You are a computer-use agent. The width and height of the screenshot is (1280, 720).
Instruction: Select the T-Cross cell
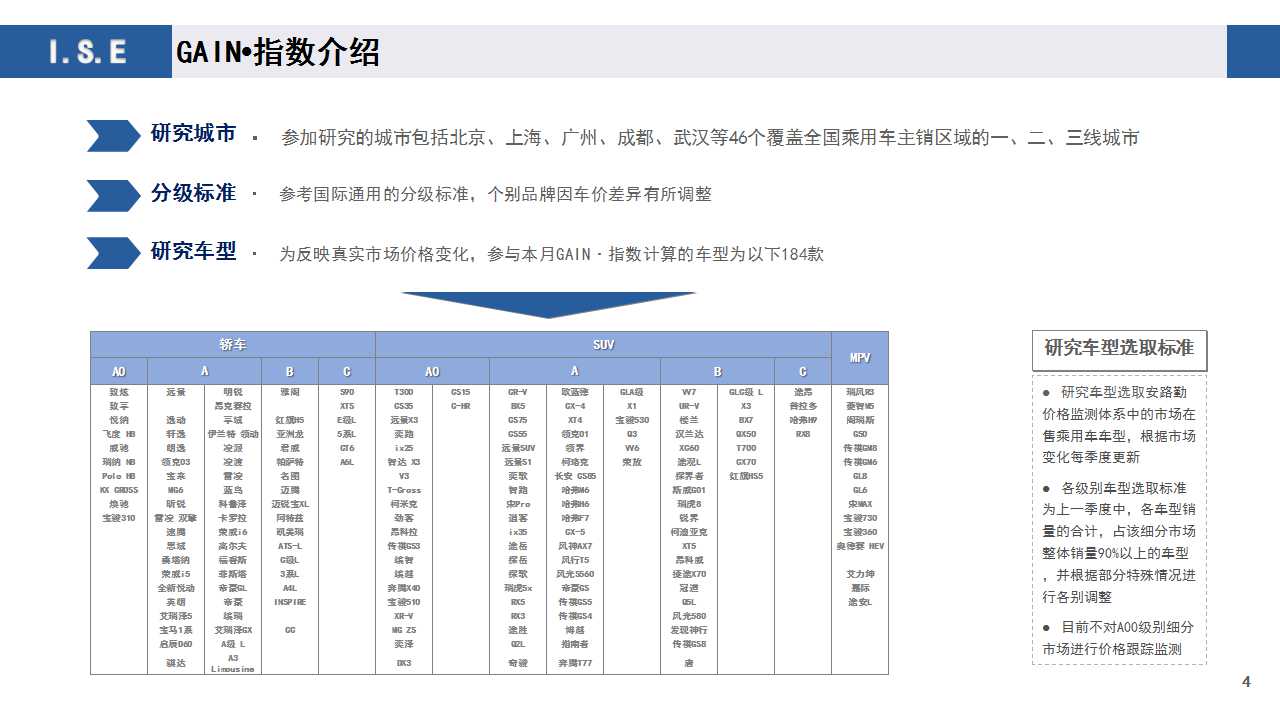pyautogui.click(x=404, y=491)
